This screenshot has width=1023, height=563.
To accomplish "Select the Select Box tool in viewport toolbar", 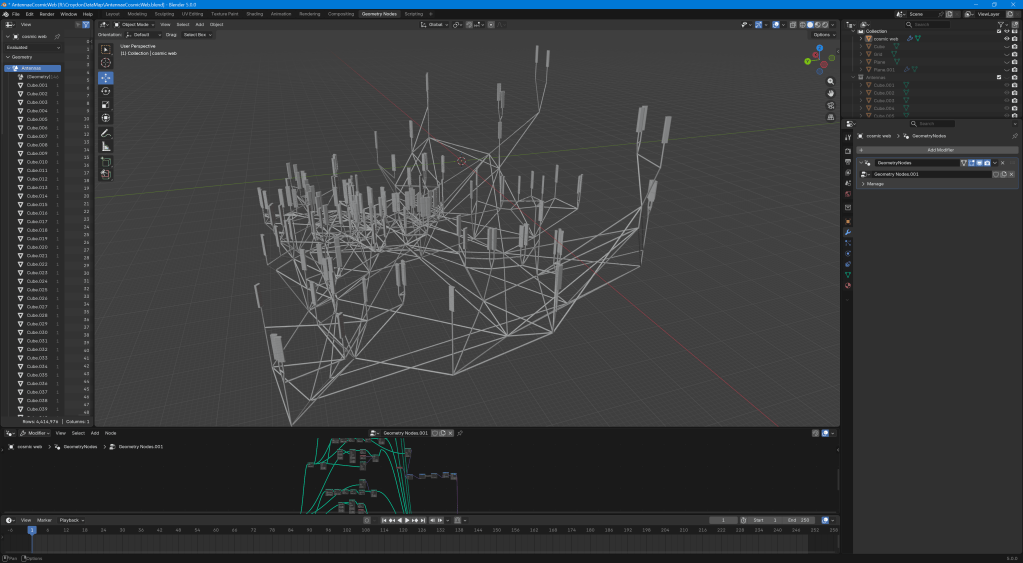I will coord(106,50).
